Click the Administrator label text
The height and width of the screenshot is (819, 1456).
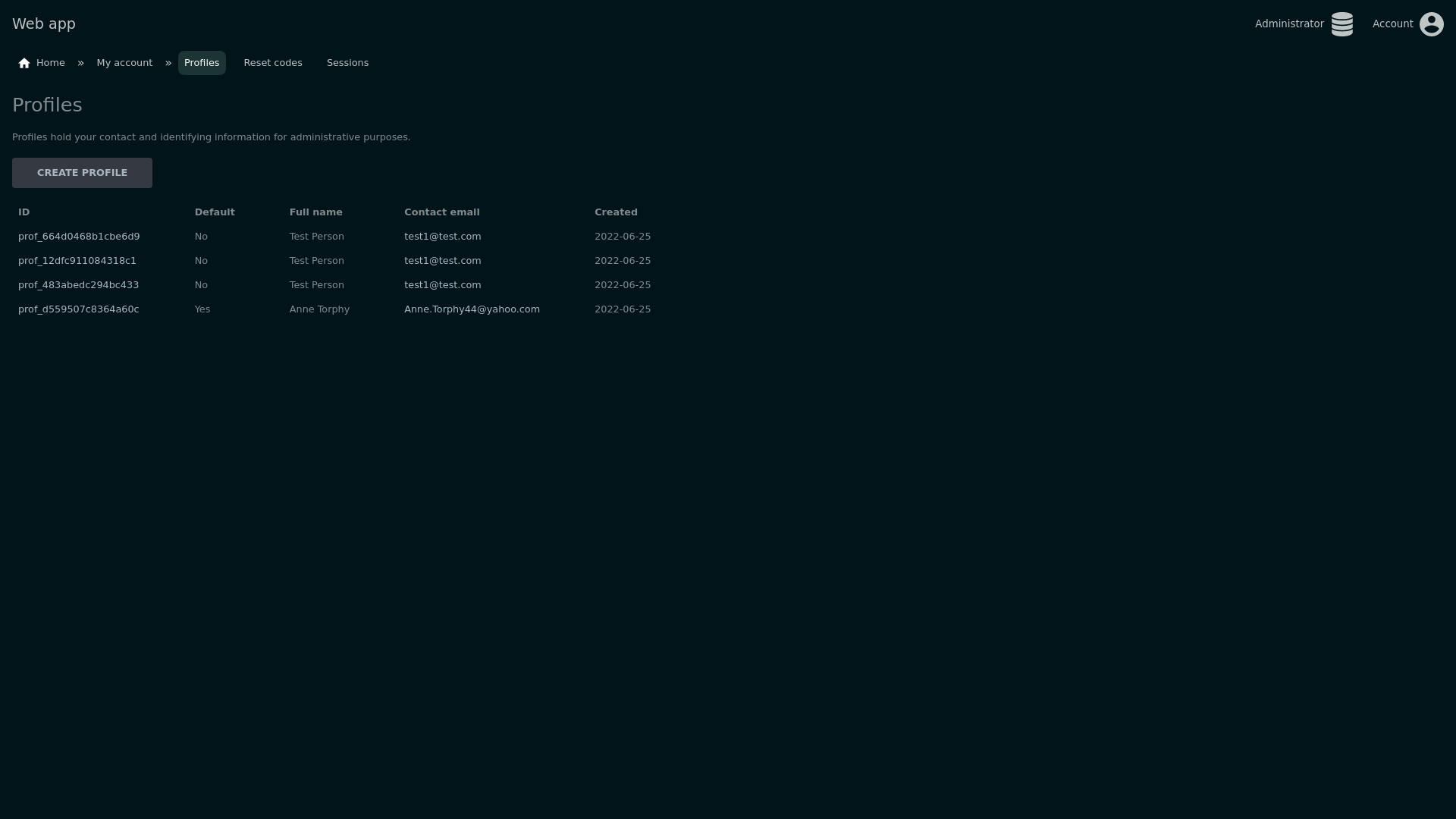(1288, 24)
